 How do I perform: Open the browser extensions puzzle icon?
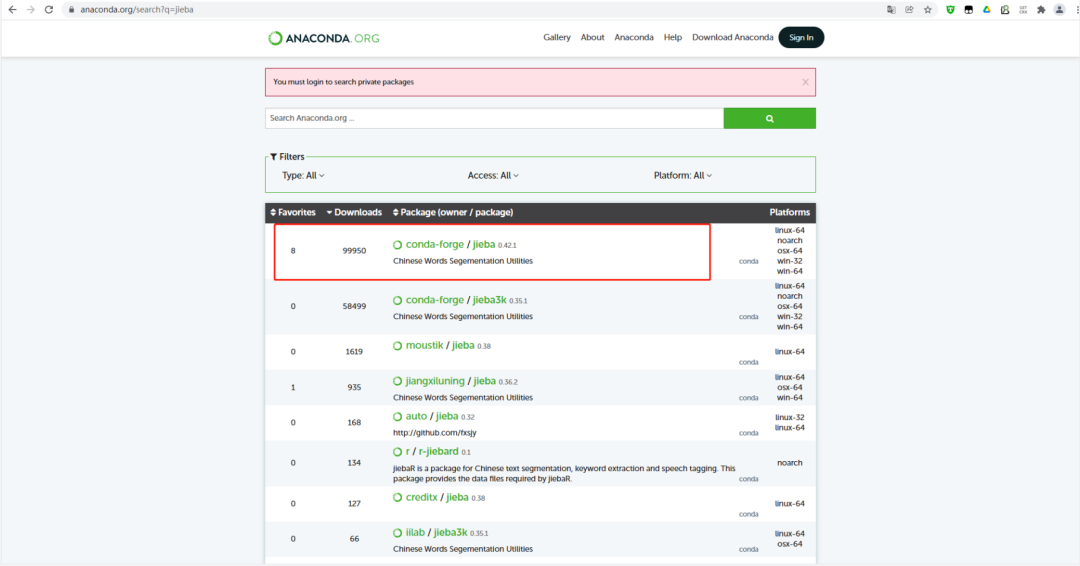coord(1041,9)
